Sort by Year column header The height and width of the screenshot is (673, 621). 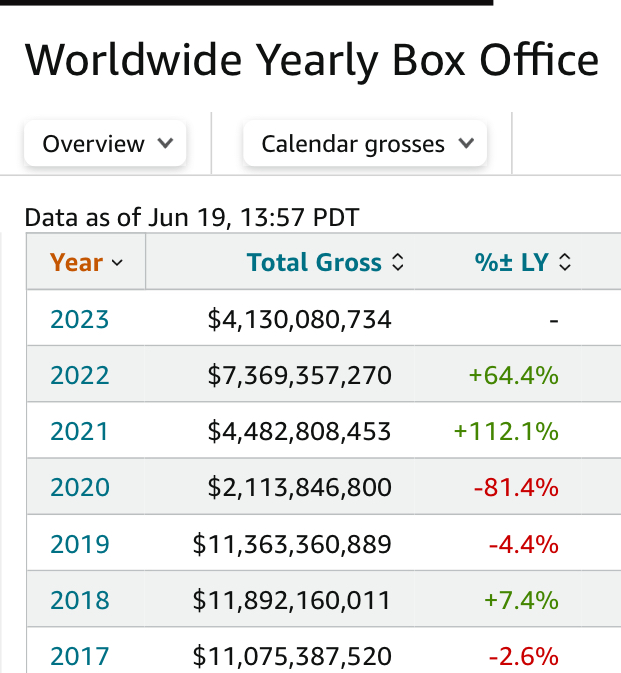pos(76,263)
